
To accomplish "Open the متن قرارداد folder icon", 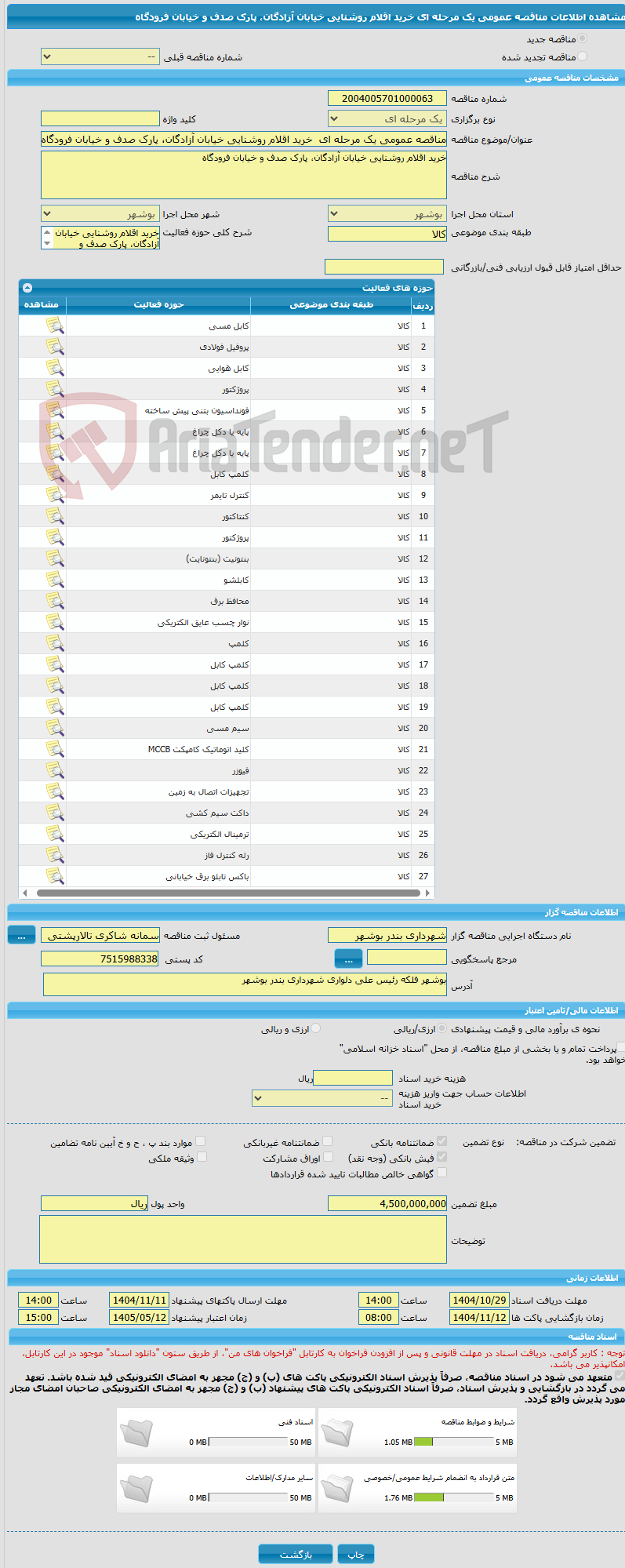I will point(338,1488).
